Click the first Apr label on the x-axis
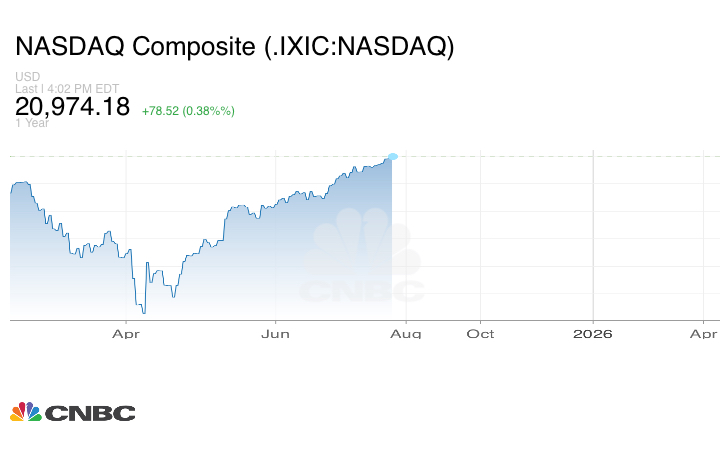720x450 pixels. 125,333
